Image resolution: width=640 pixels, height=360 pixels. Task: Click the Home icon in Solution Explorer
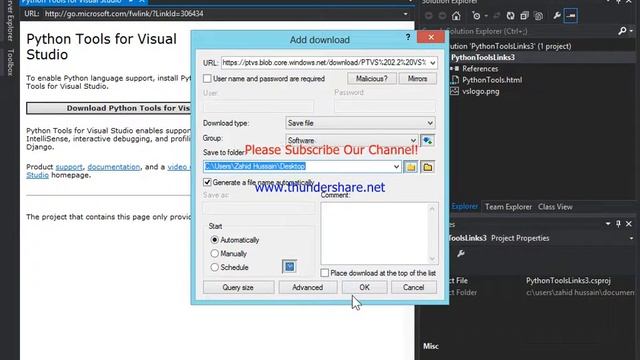tap(456, 16)
